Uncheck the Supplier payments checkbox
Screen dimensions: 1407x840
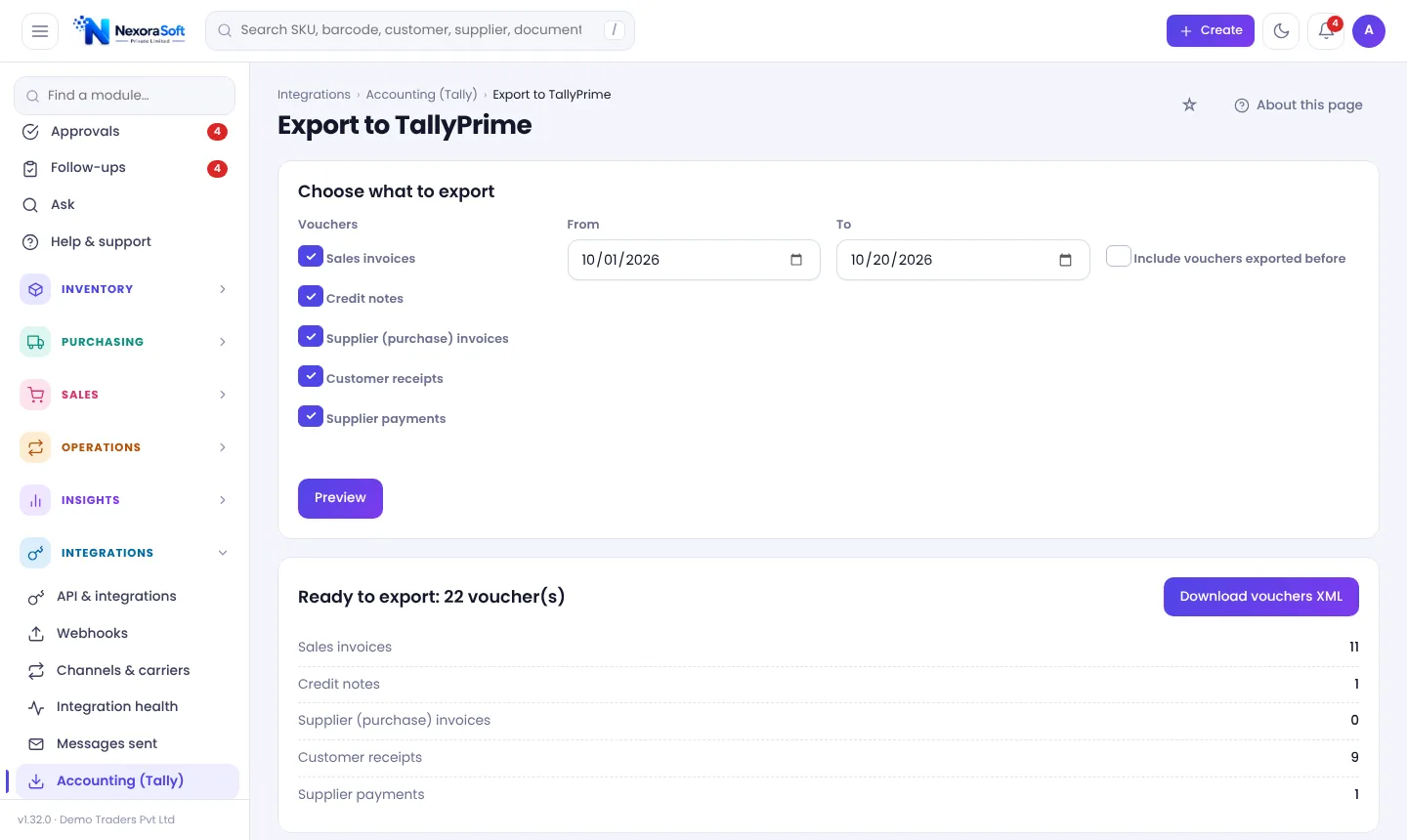[x=311, y=416]
